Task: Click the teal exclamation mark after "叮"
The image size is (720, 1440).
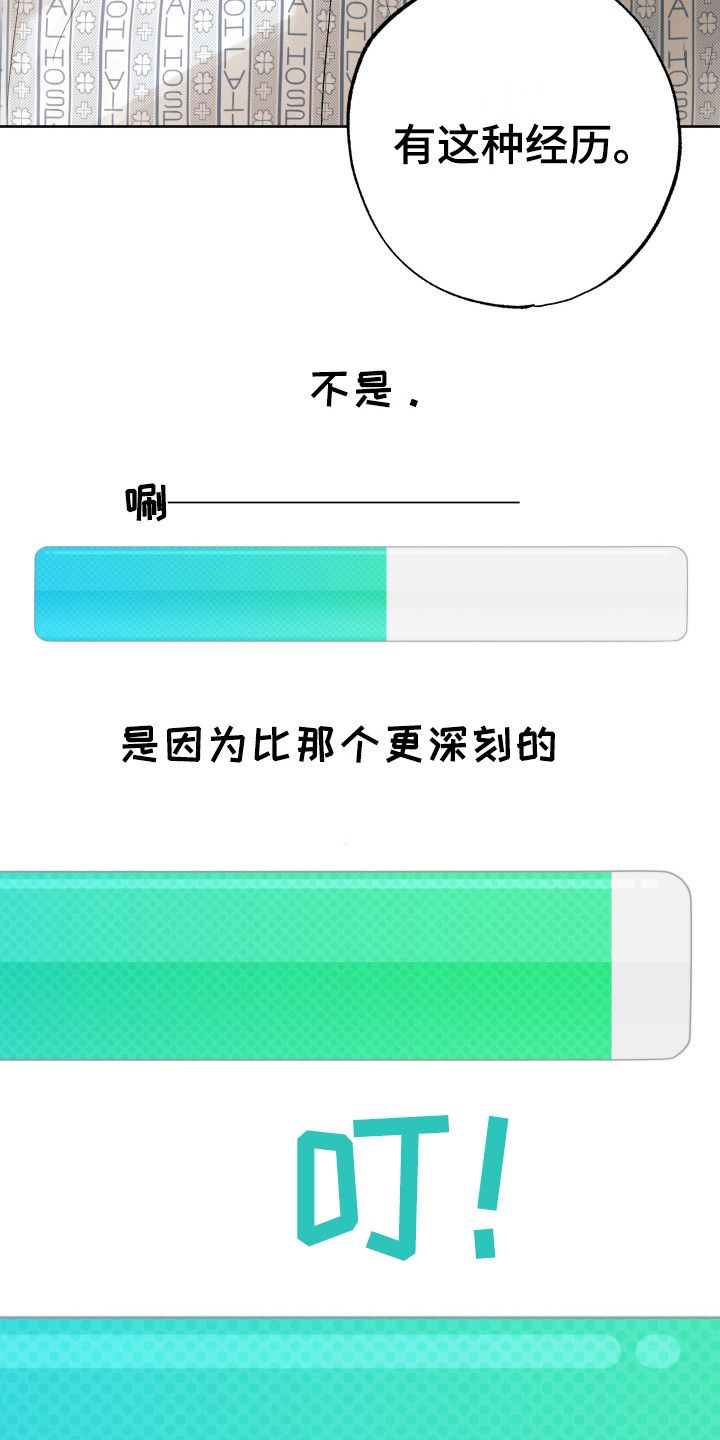Action: [490, 1185]
